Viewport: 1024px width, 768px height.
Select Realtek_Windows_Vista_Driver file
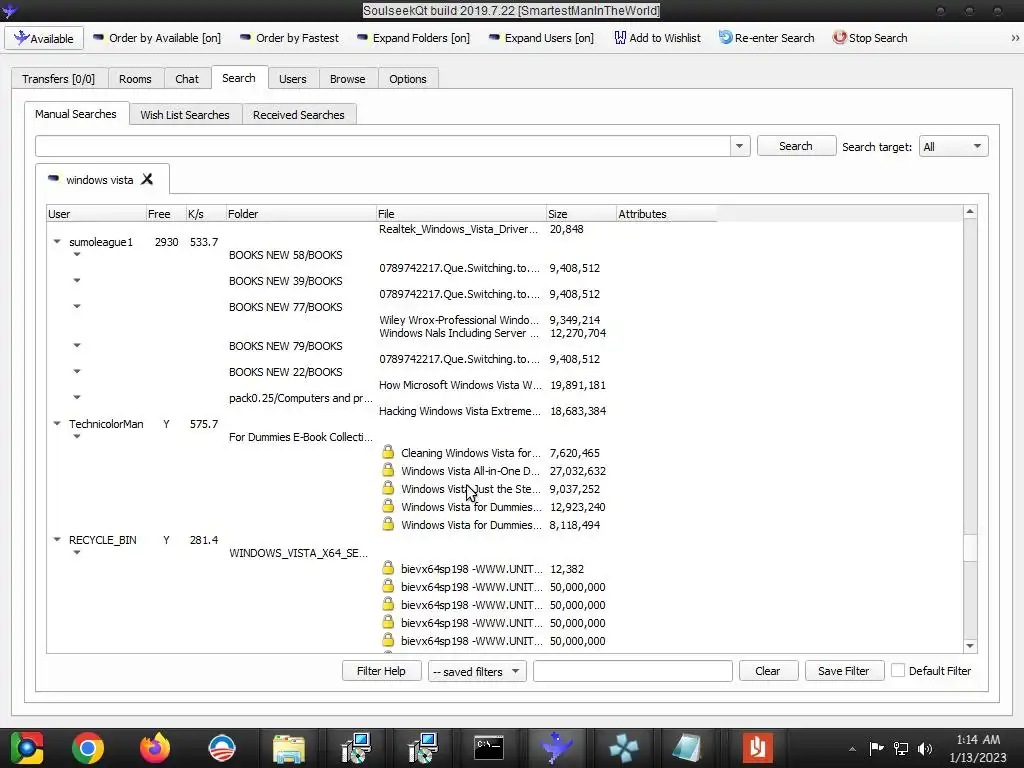[458, 229]
